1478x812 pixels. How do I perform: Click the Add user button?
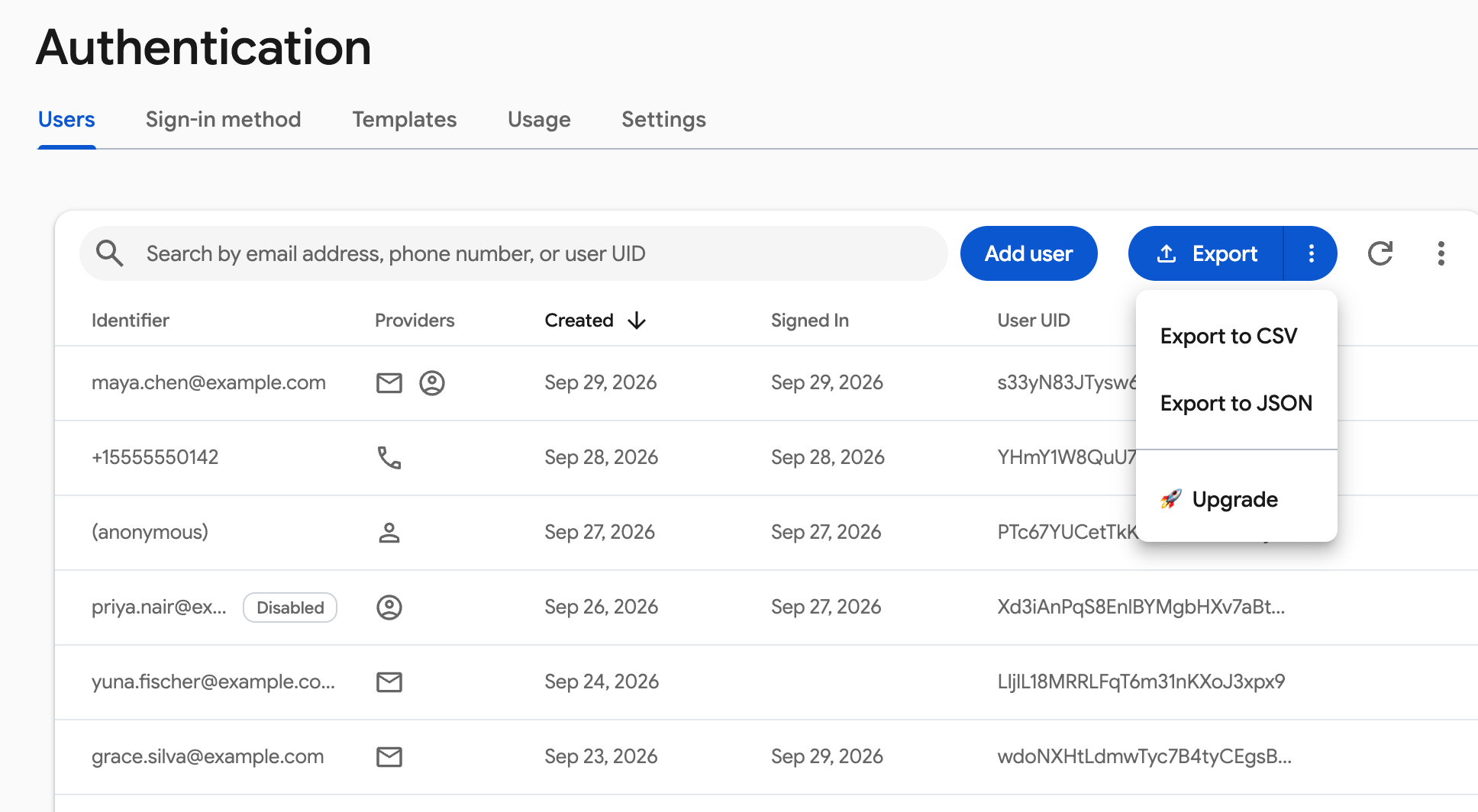click(1028, 253)
